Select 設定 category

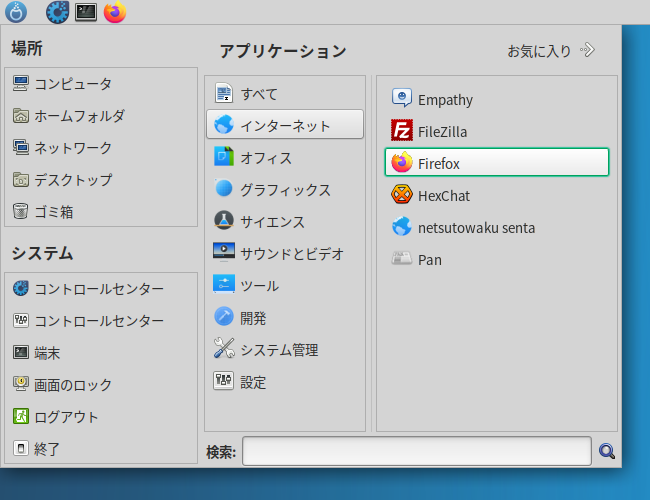[285, 381]
